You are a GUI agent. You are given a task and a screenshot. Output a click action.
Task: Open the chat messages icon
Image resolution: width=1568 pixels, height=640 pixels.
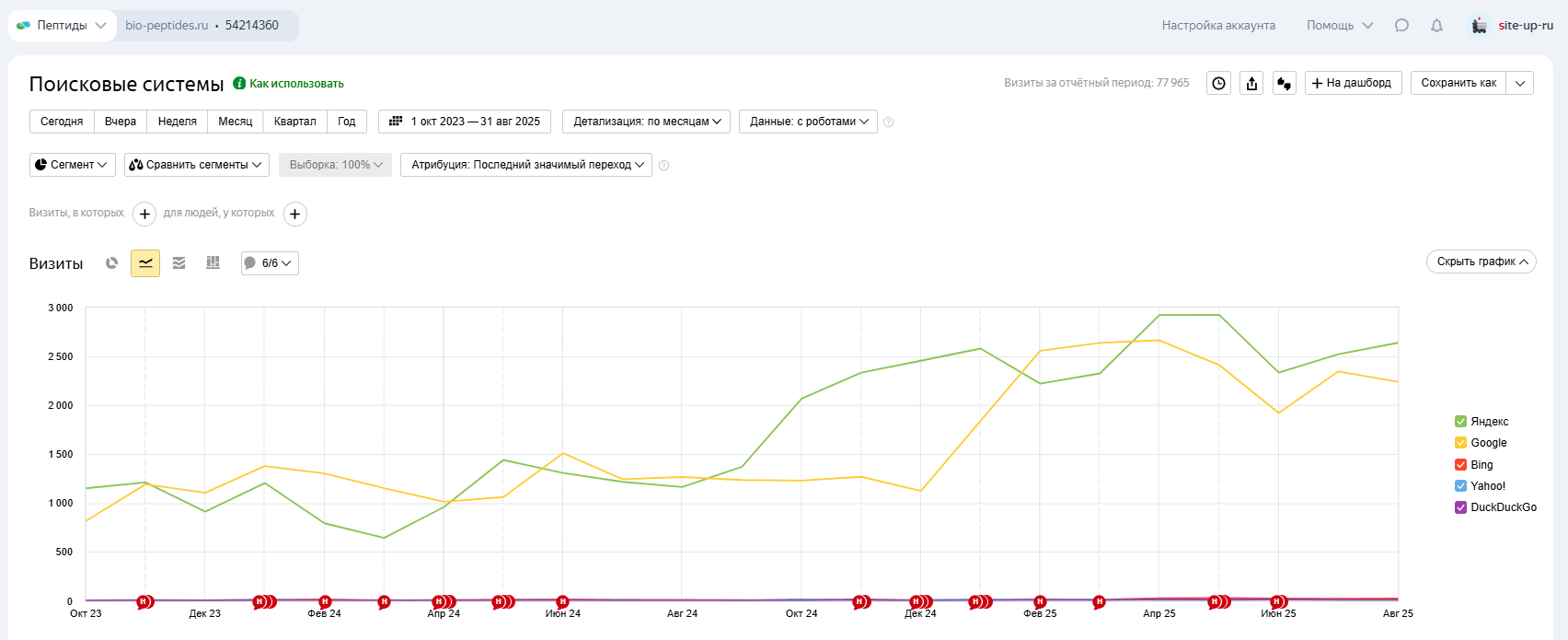pyautogui.click(x=1401, y=26)
